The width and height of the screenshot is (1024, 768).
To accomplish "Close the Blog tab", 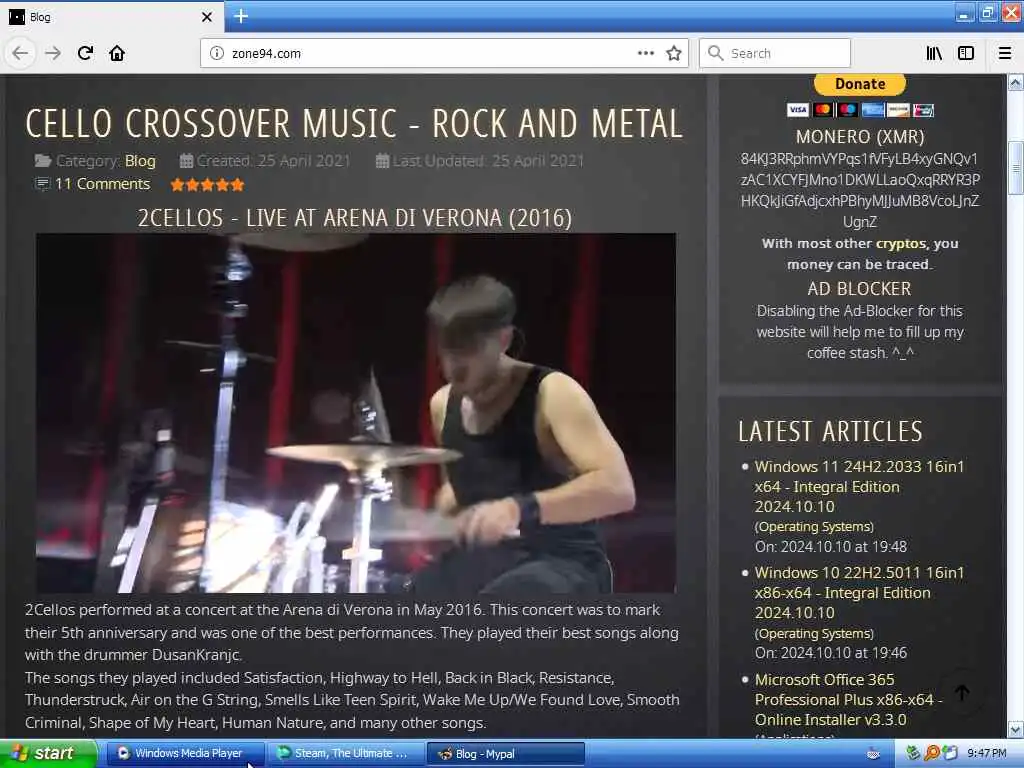I will pos(206,17).
